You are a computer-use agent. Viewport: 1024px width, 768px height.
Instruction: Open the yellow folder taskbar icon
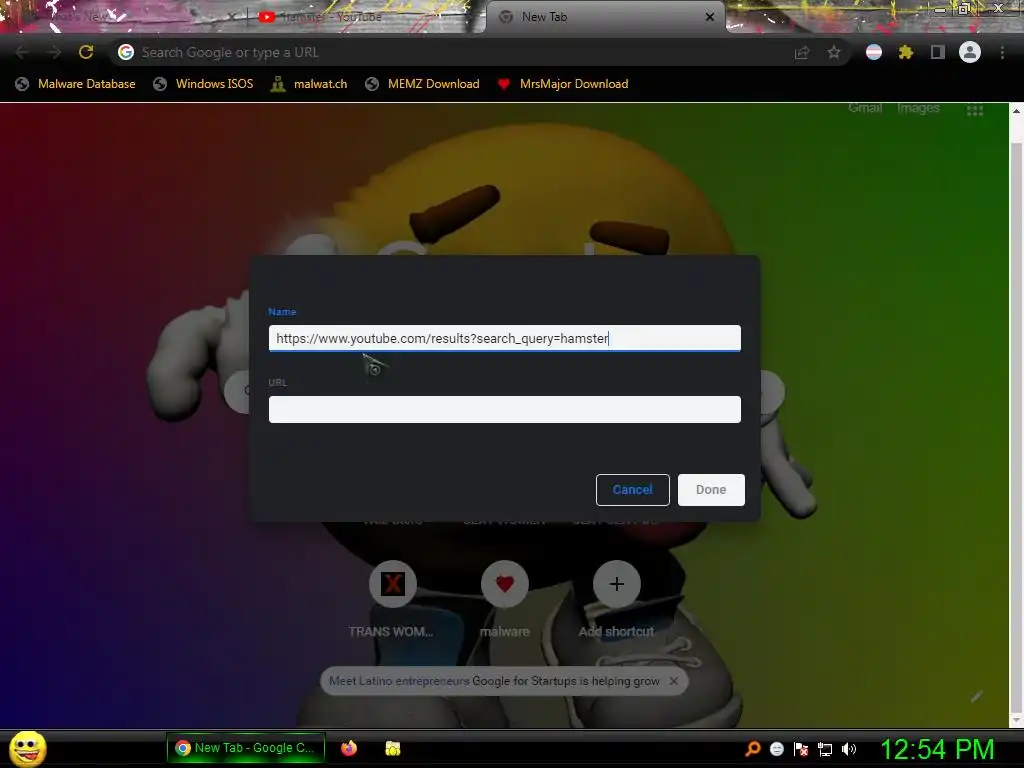392,748
